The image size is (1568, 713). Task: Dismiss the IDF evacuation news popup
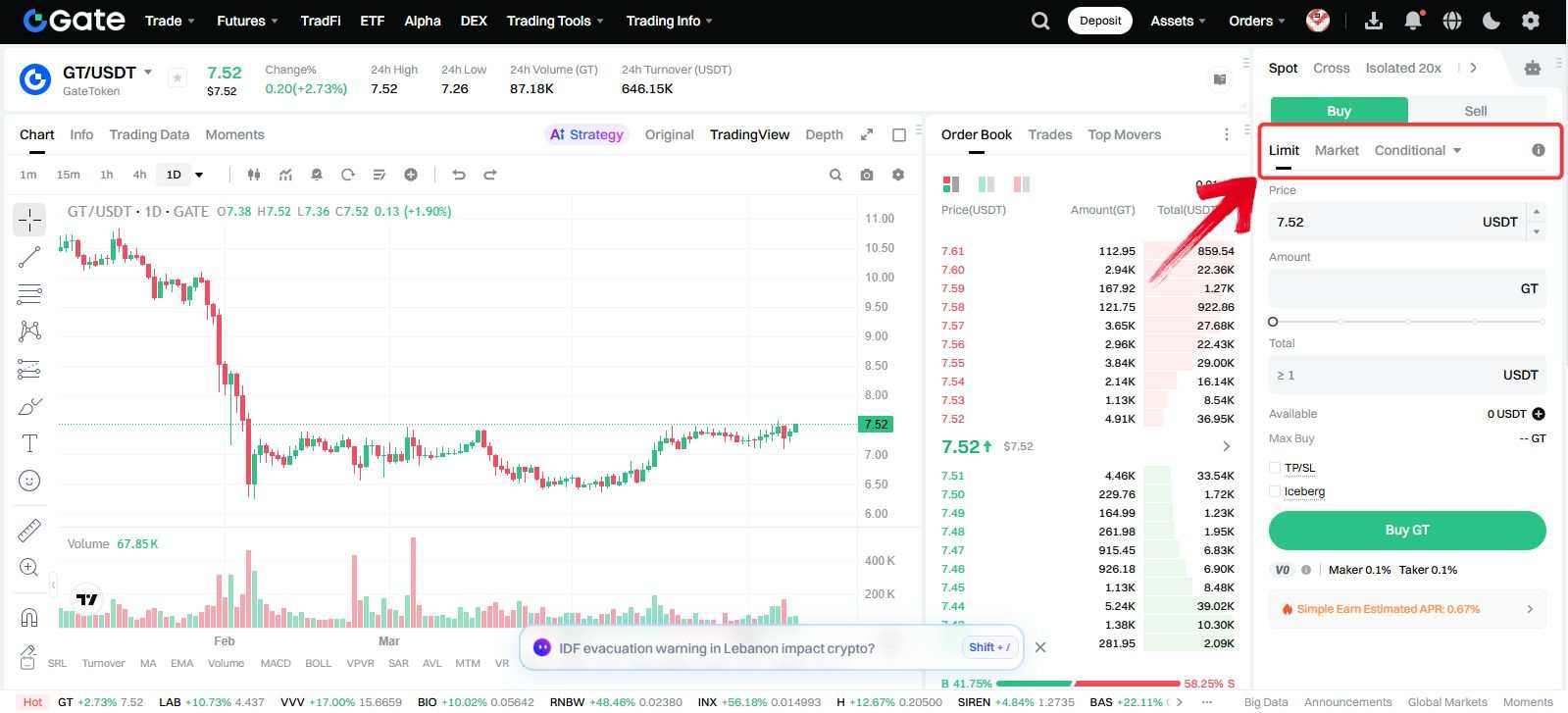click(1040, 647)
